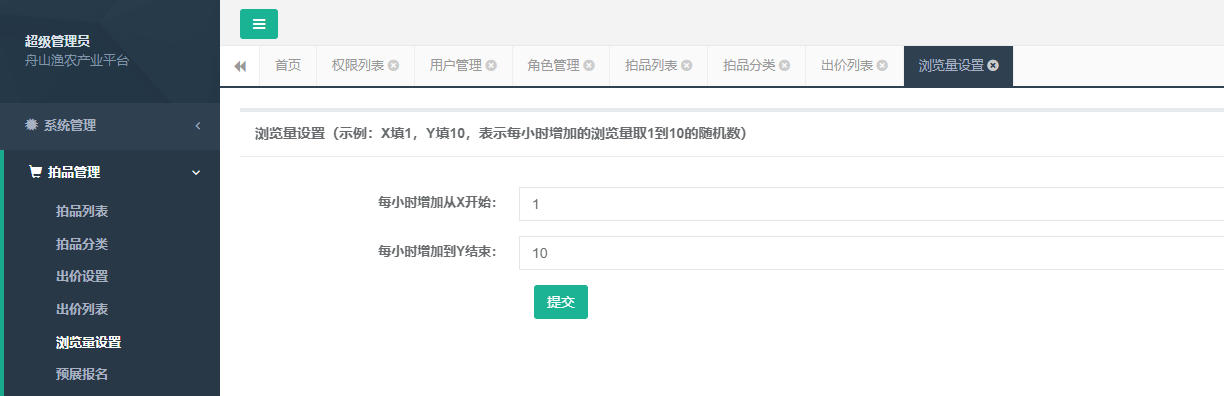Close the 用户管理 tab
The width and height of the screenshot is (1224, 396).
coord(492,66)
